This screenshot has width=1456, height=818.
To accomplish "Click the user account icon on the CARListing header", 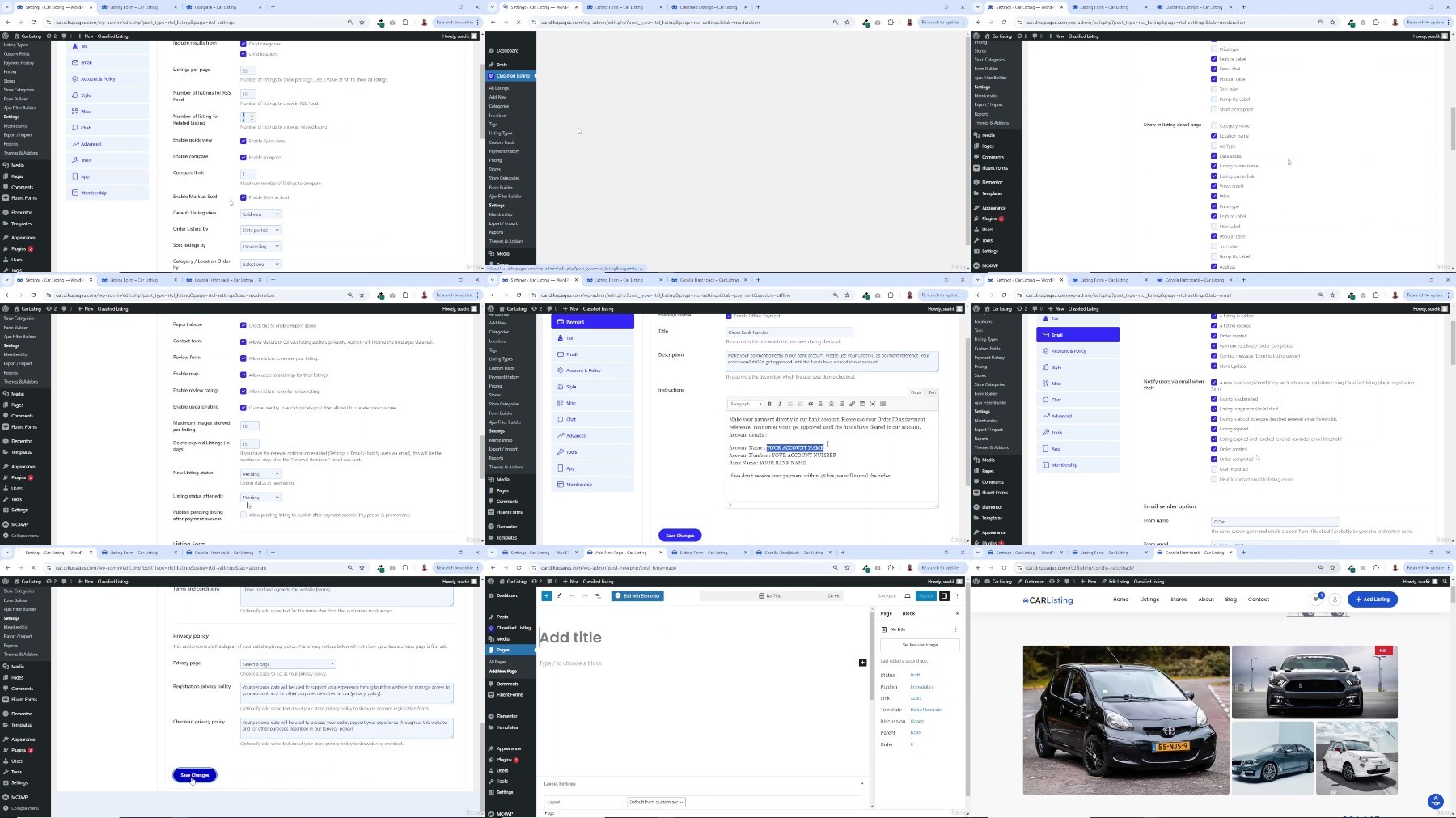I will click(1335, 600).
